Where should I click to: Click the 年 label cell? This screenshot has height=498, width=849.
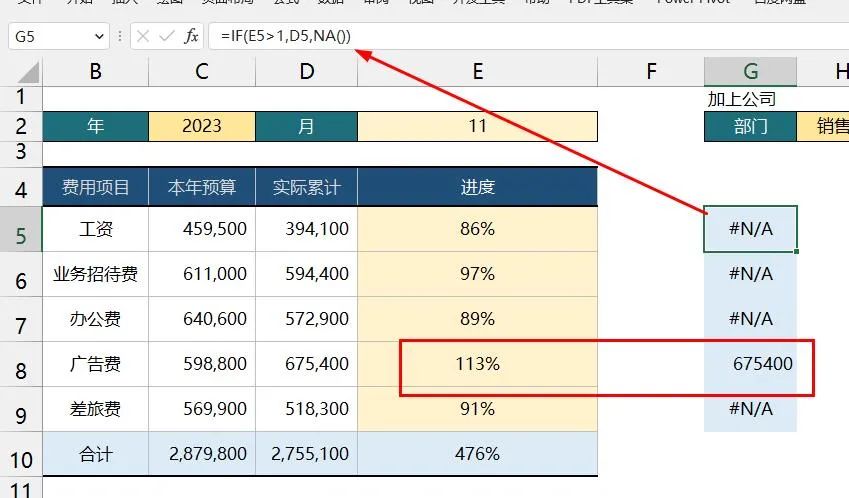(x=95, y=126)
